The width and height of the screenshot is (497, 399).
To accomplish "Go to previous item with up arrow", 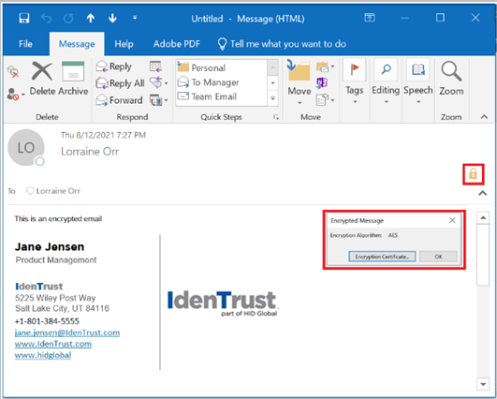I will click(91, 18).
